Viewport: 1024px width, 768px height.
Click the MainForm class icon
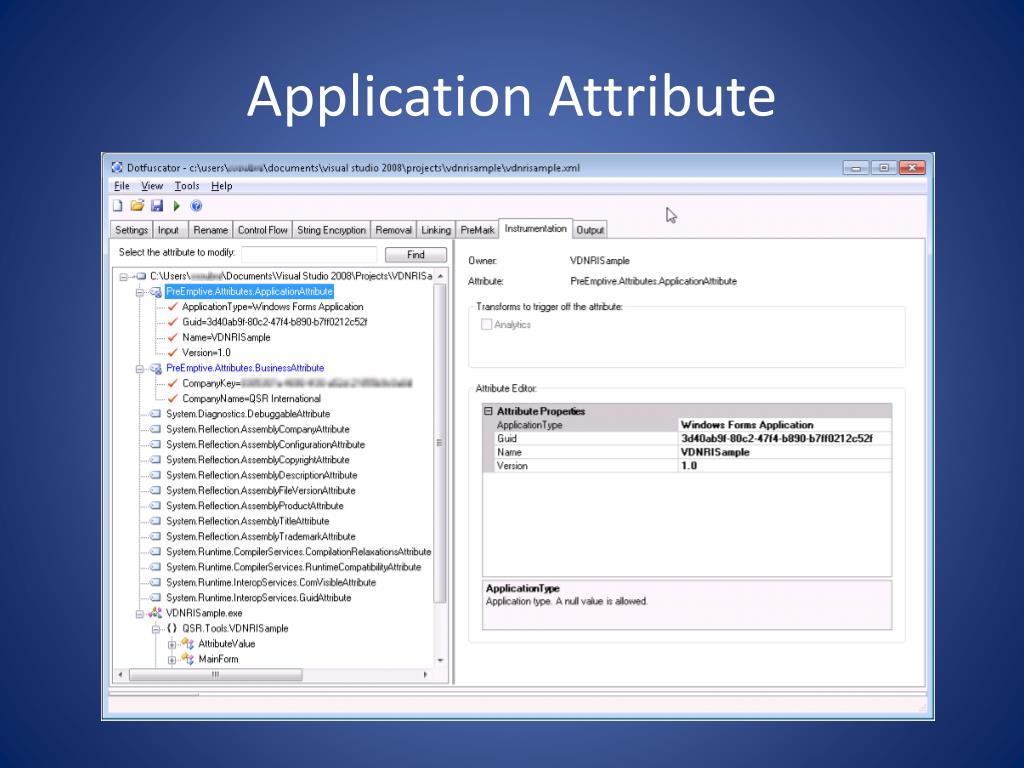(x=187, y=659)
